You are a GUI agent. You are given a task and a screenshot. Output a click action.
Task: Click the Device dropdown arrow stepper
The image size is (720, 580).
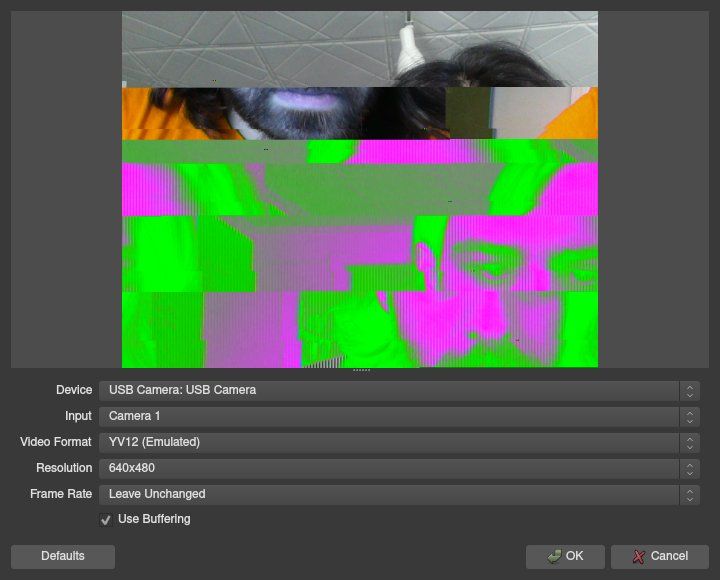pyautogui.click(x=689, y=391)
